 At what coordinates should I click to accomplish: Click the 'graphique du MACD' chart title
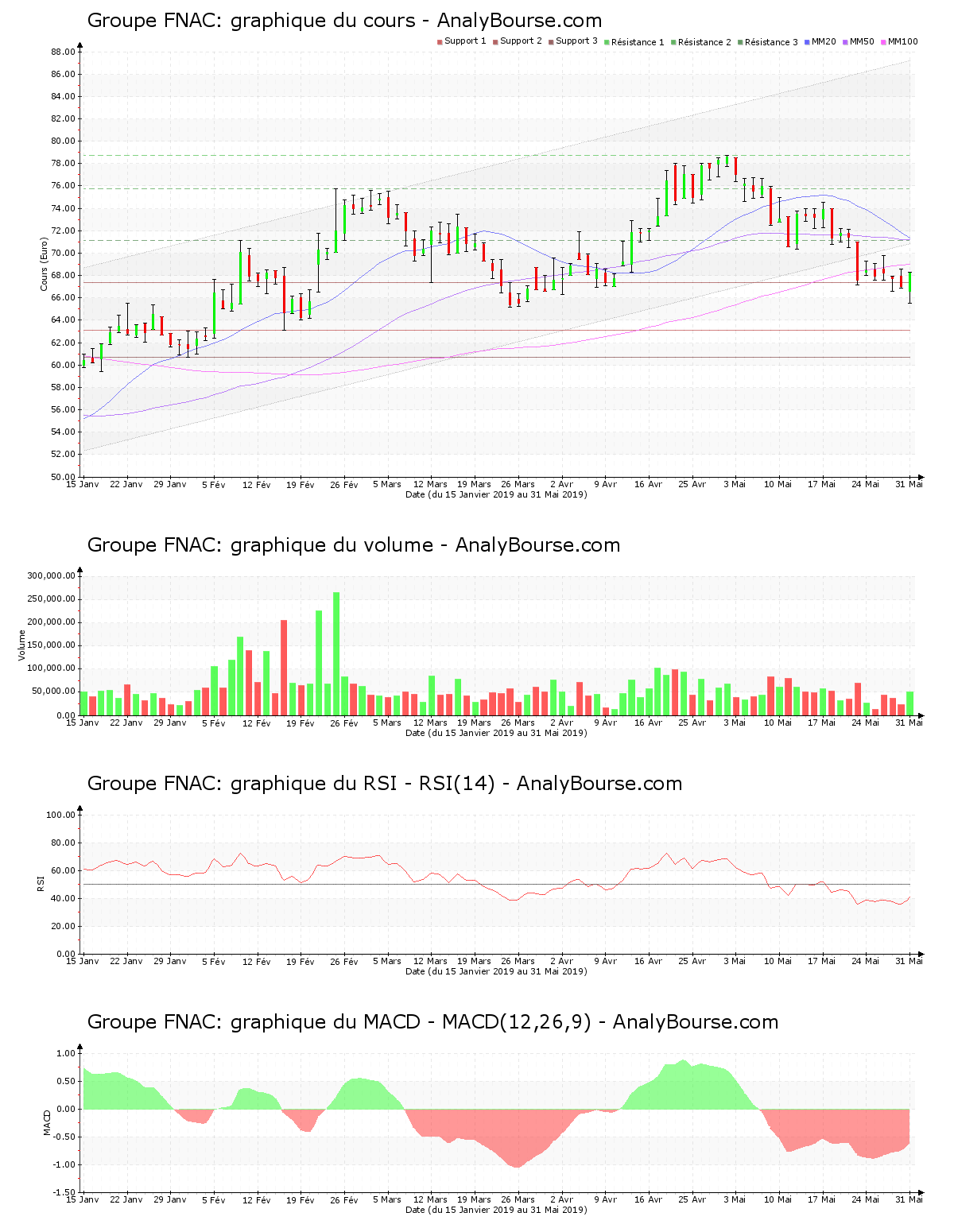(432, 1022)
